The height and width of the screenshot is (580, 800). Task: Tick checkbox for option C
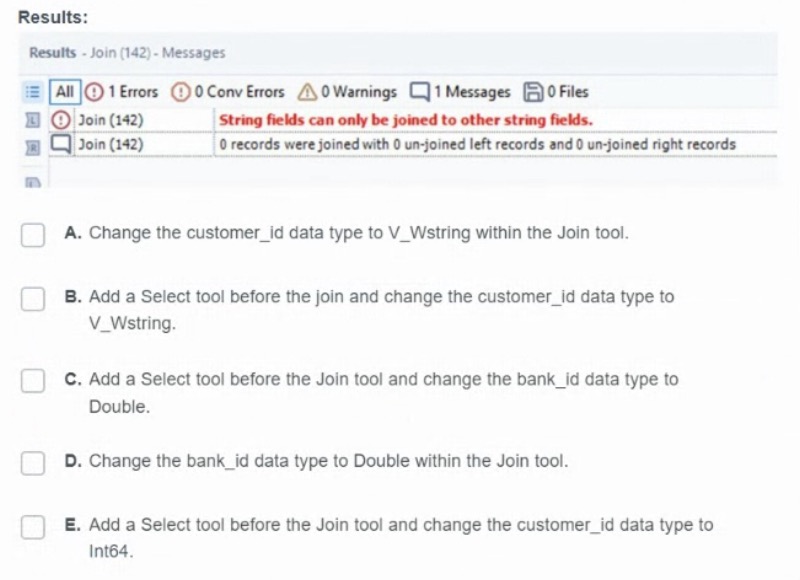click(33, 381)
